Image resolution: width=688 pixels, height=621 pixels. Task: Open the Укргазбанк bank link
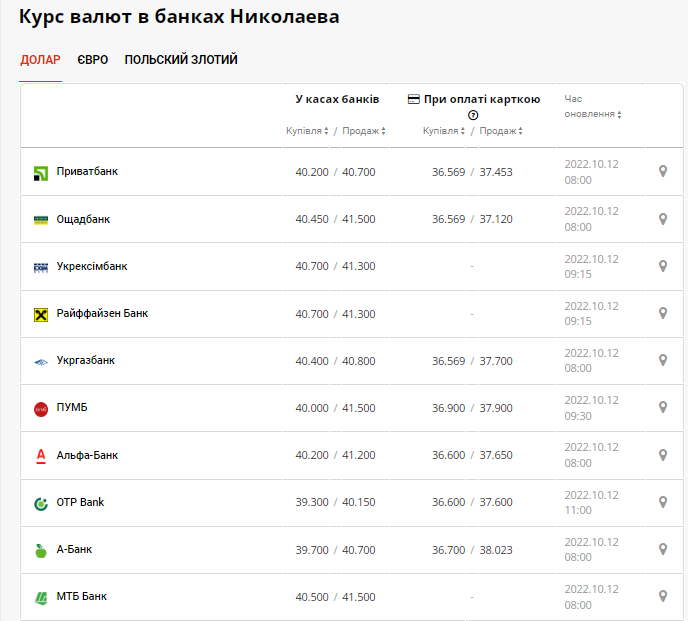tap(86, 360)
